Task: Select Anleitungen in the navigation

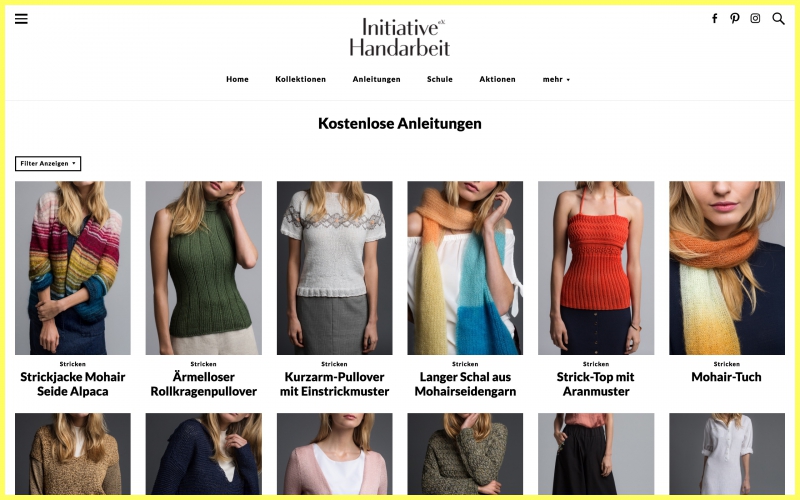Action: [377, 79]
